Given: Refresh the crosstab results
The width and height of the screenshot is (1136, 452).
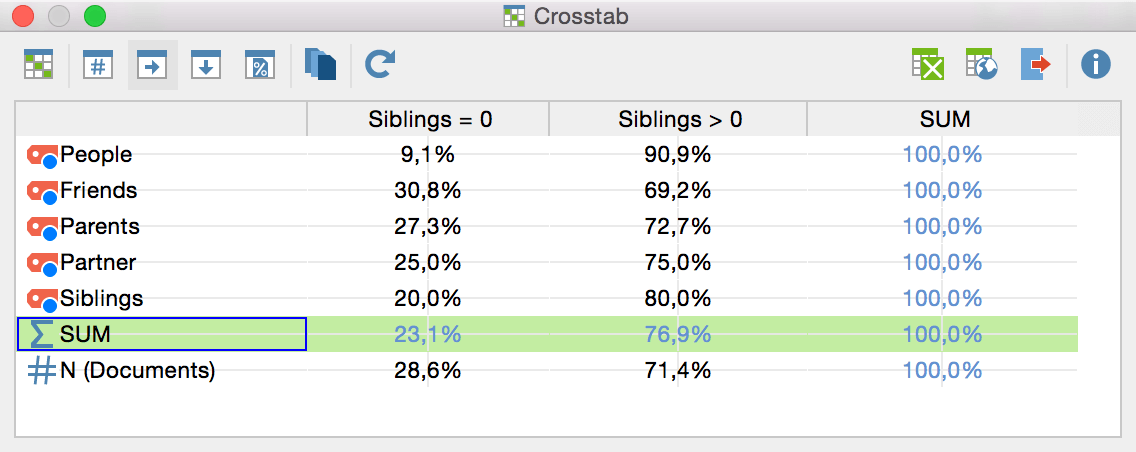Looking at the screenshot, I should point(380,64).
